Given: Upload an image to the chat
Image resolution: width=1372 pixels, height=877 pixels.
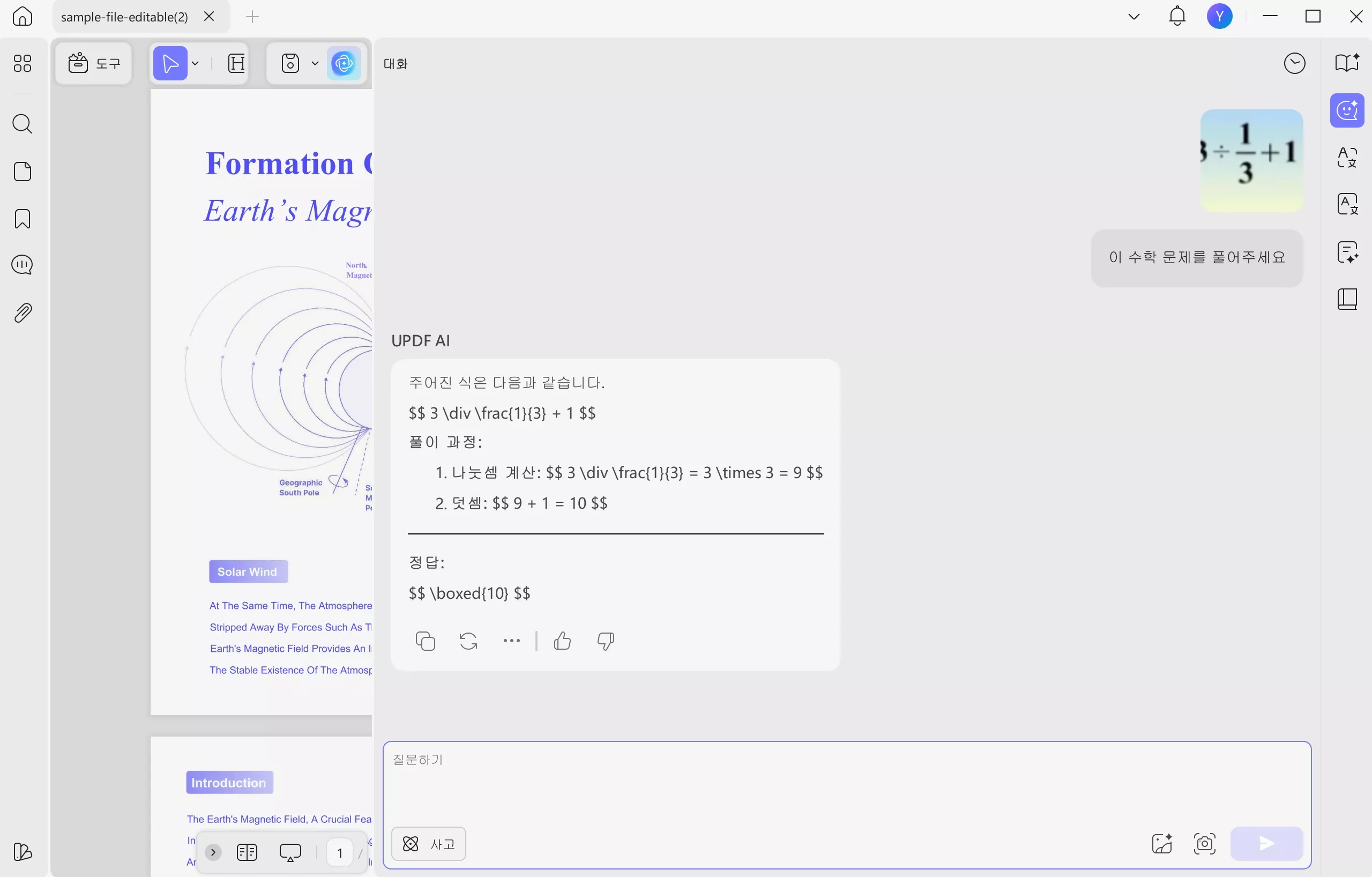Looking at the screenshot, I should point(1162,844).
